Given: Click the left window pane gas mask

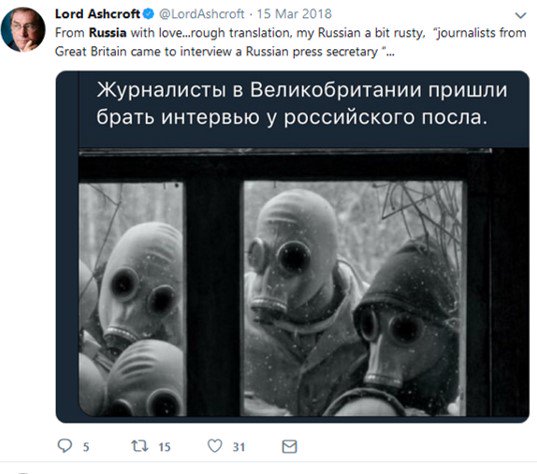Looking at the screenshot, I should tap(141, 284).
